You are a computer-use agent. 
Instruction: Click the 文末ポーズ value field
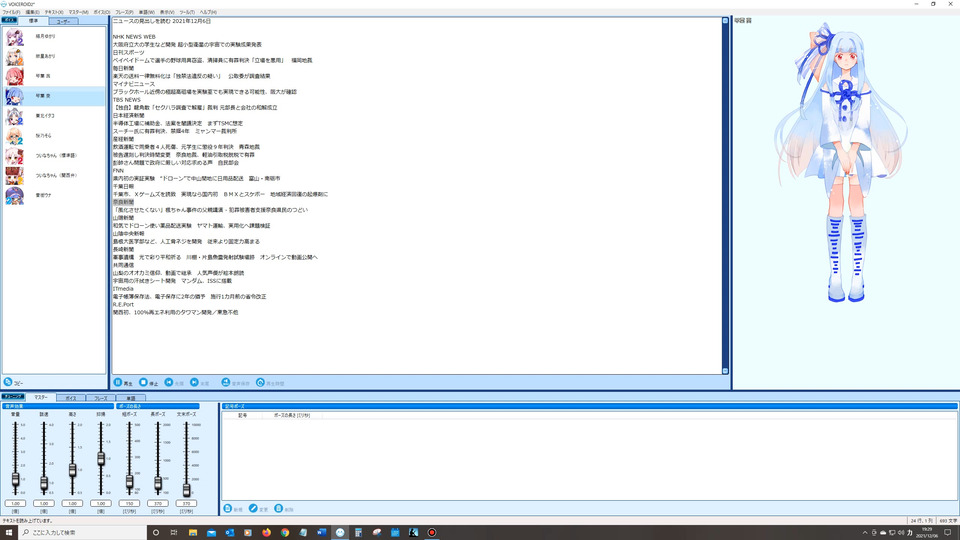point(186,503)
